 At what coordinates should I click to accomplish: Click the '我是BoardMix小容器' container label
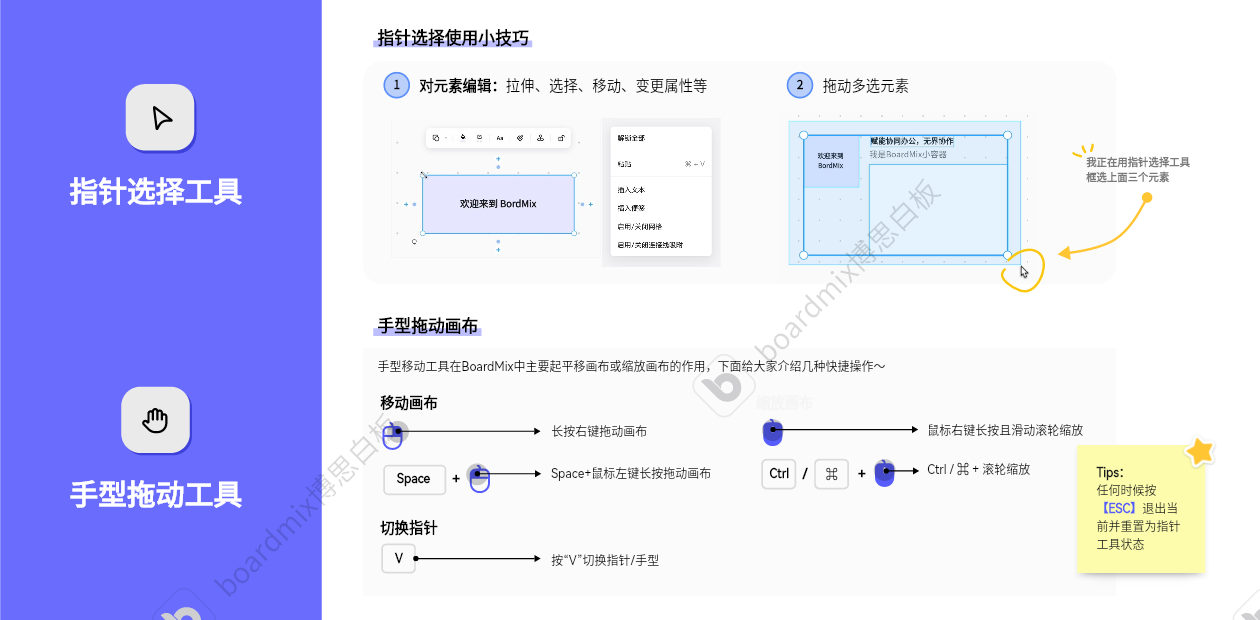(908, 154)
